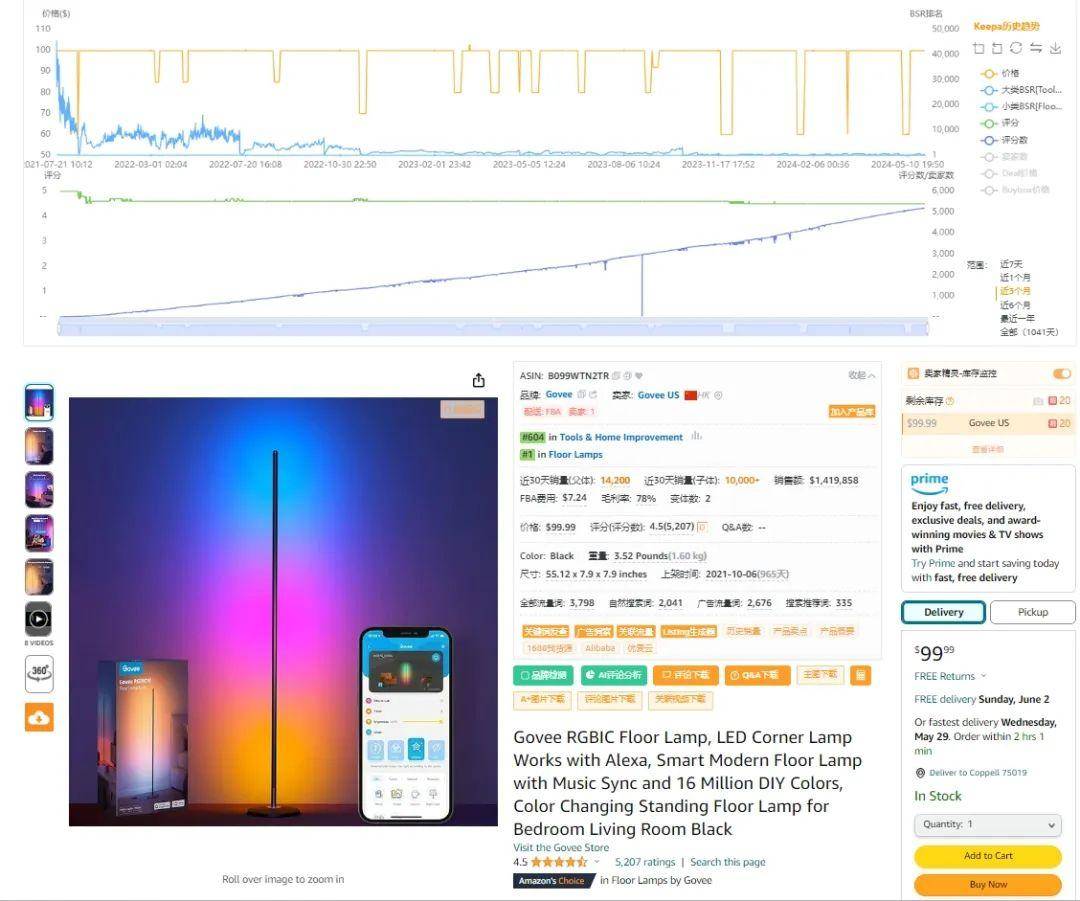1080x901 pixels.
Task: Select the second product thumbnail
Action: coord(39,446)
